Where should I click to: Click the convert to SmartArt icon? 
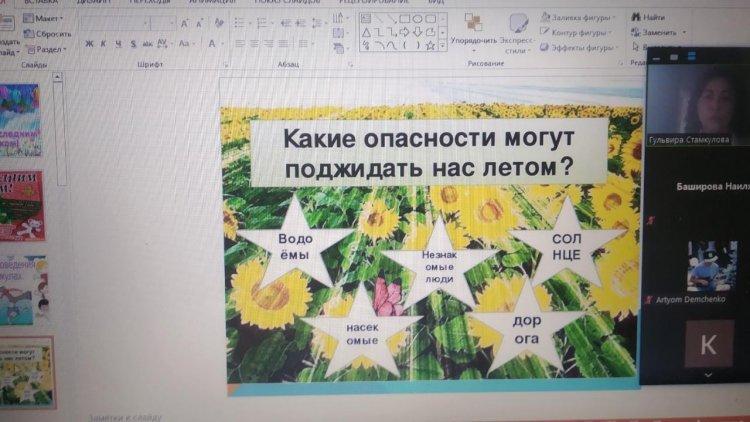[339, 48]
